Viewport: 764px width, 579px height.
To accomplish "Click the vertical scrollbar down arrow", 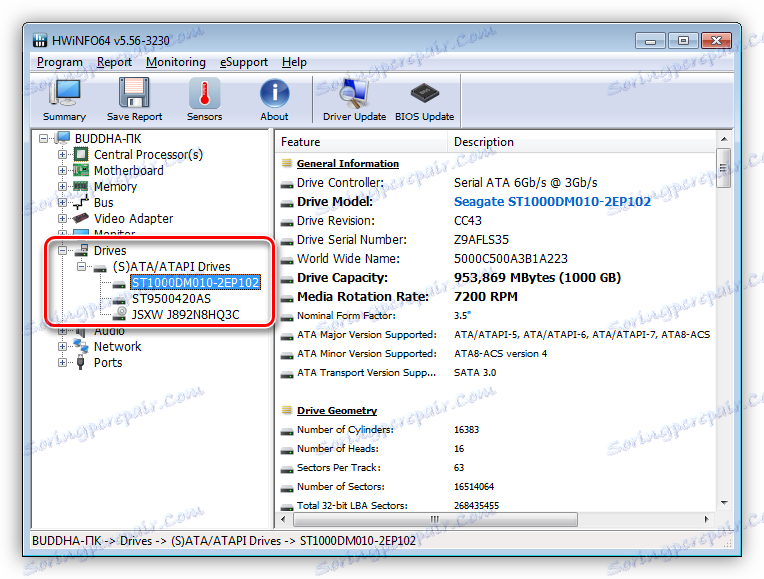I will (724, 502).
